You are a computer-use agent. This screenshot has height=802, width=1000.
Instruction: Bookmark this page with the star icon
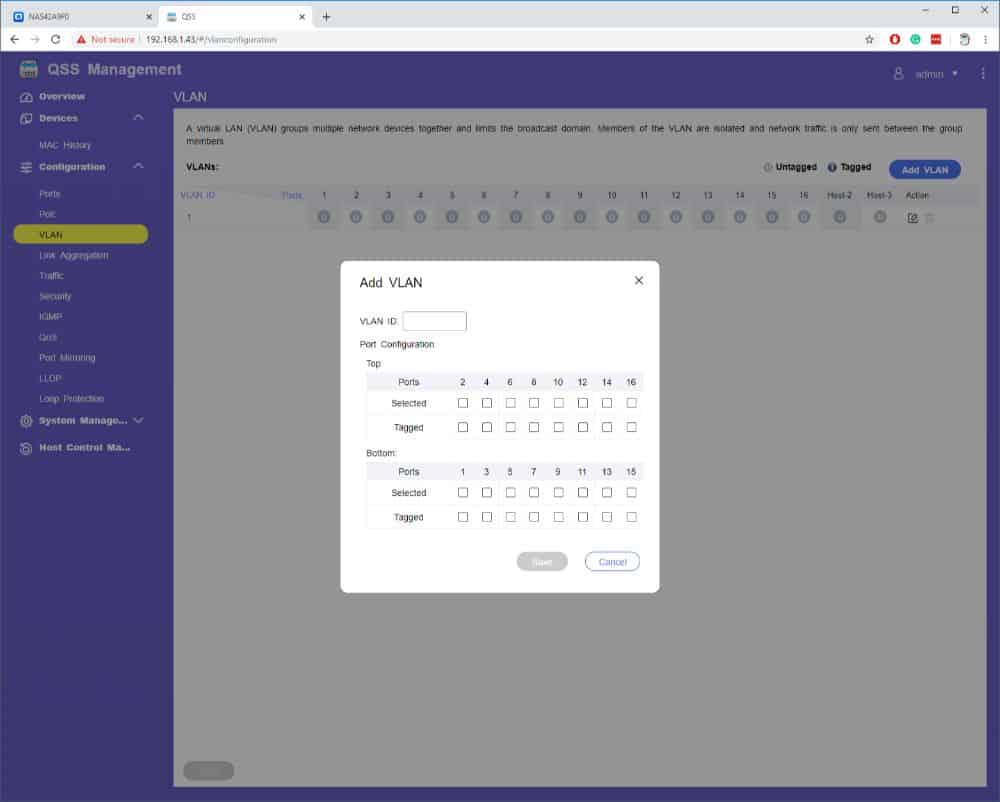[869, 39]
